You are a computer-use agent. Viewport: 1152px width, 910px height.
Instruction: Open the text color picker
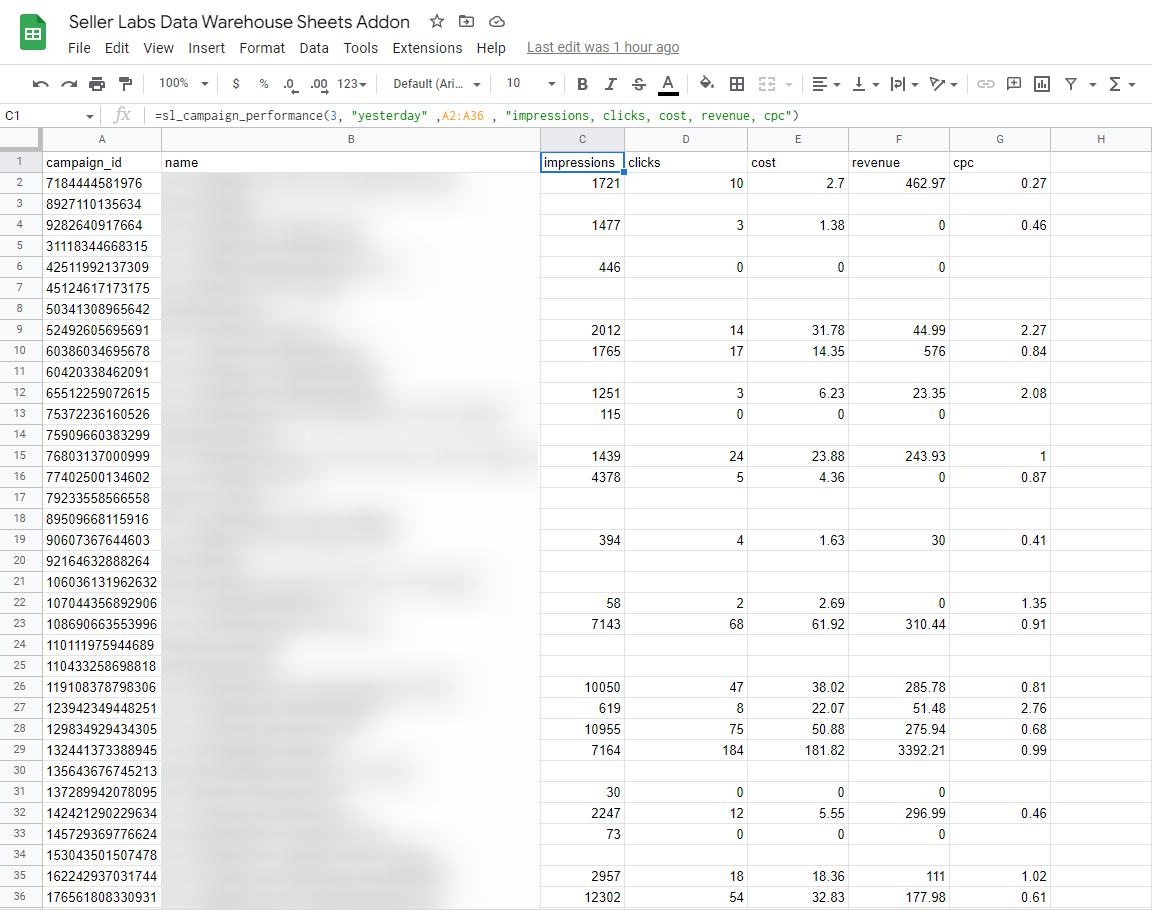point(668,84)
